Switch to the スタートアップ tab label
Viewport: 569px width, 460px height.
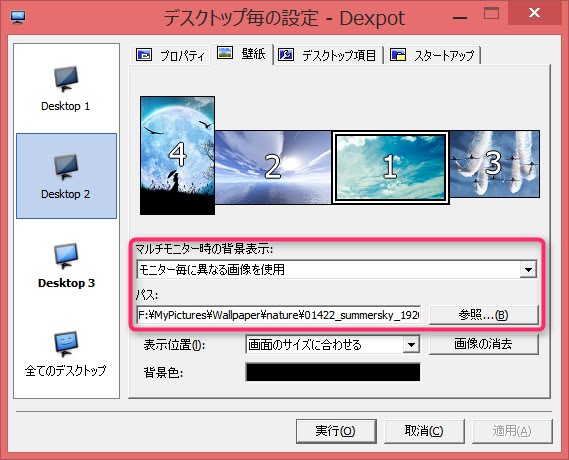tap(444, 56)
